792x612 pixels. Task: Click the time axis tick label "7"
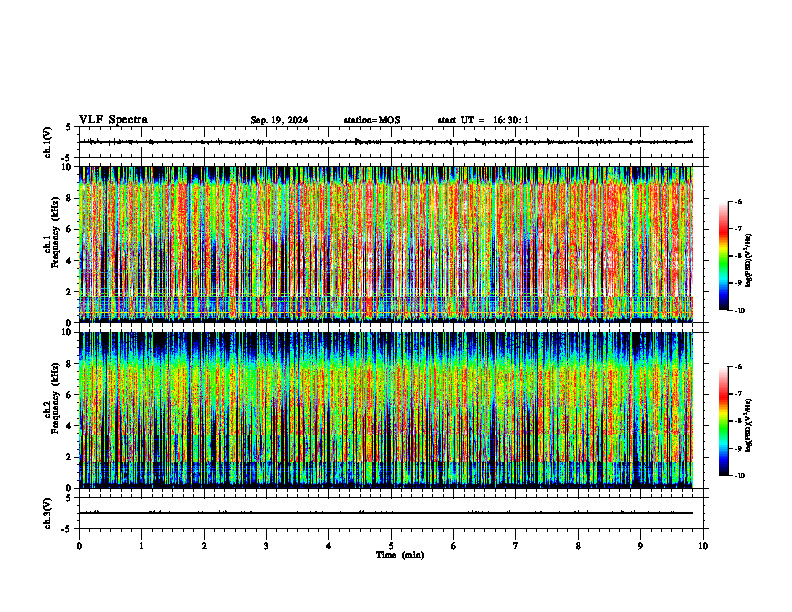[x=516, y=546]
